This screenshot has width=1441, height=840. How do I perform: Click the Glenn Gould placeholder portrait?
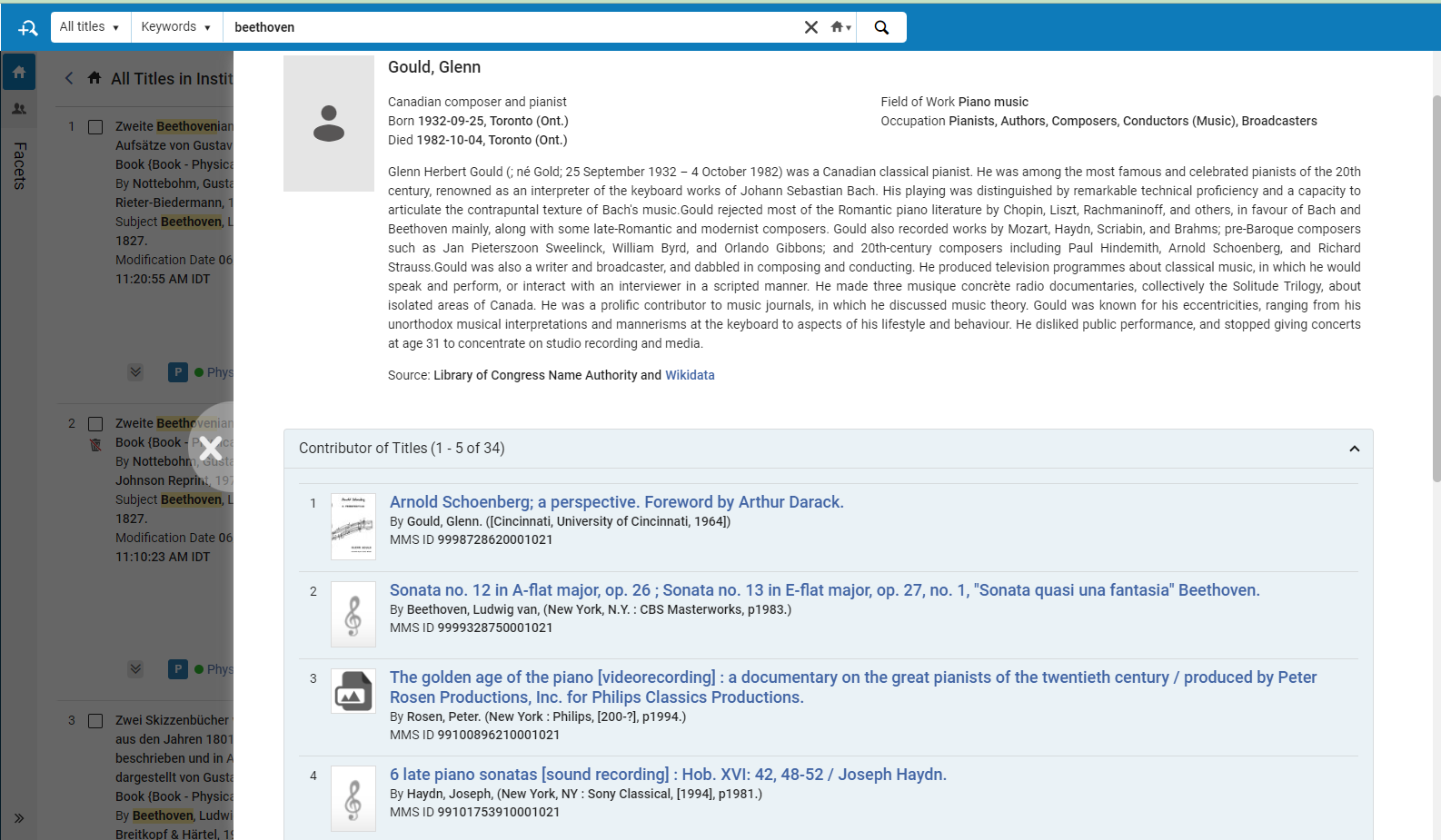coord(329,124)
